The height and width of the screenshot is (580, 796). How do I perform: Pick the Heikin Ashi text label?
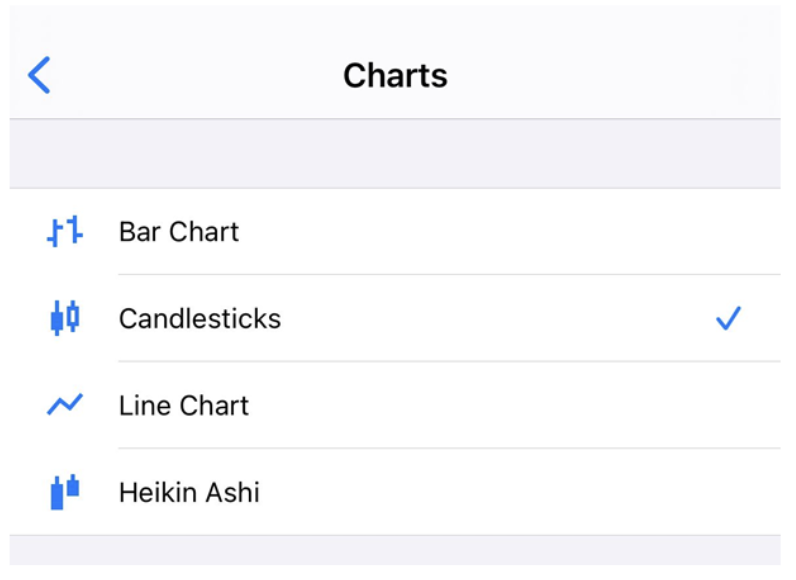click(x=189, y=492)
